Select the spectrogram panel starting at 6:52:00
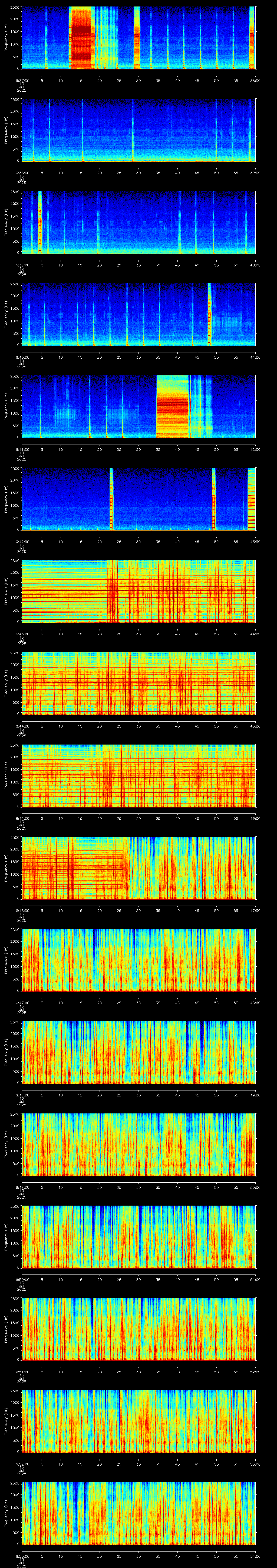Viewport: 277px width, 1568px height. (139, 1421)
